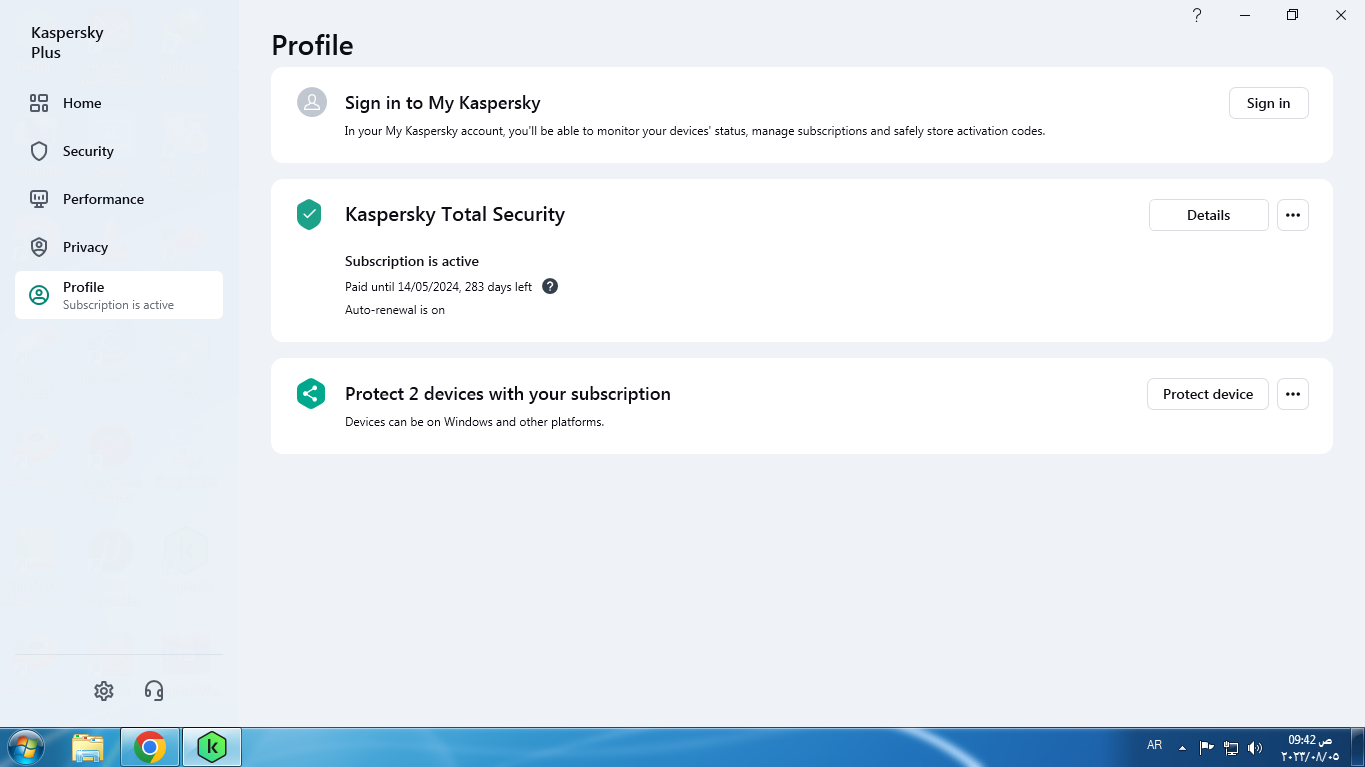Open Google Chrome from the taskbar
The image size is (1365, 767).
[150, 747]
